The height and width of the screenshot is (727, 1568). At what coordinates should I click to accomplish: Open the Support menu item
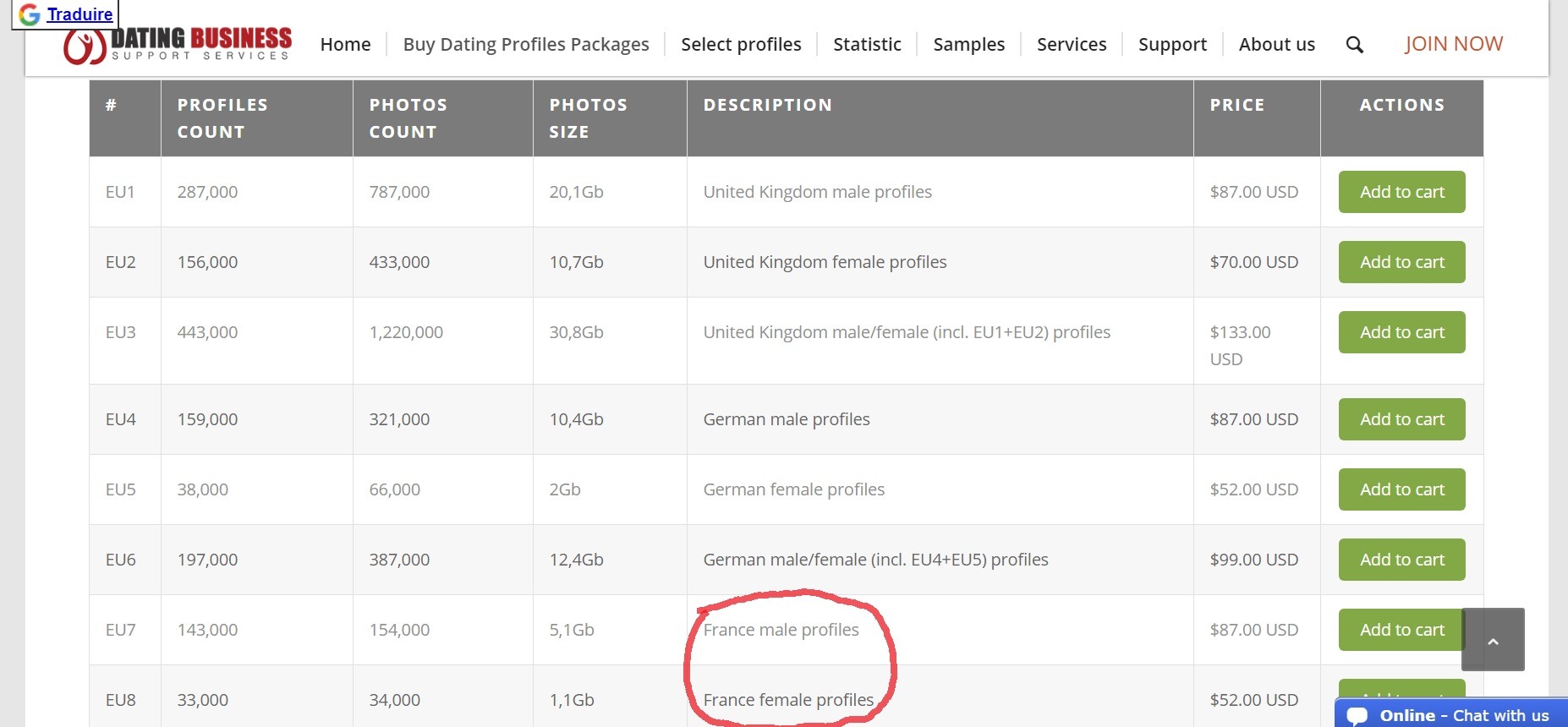pyautogui.click(x=1172, y=45)
